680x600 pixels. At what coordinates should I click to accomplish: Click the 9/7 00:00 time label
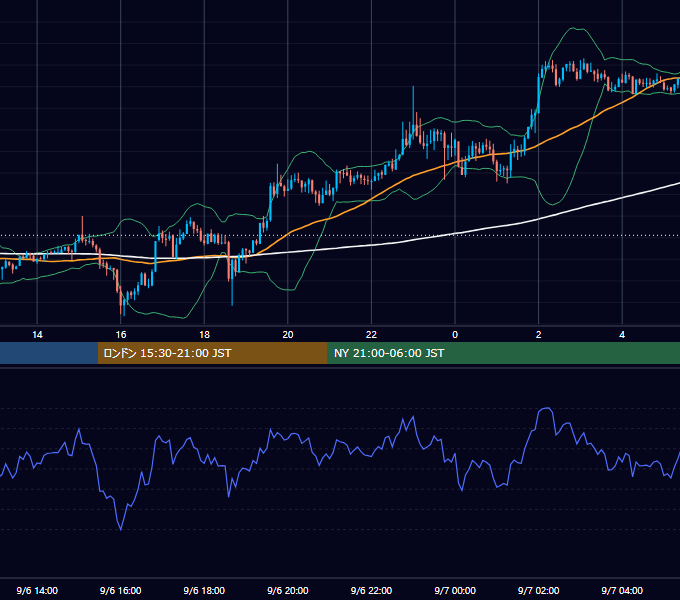point(455,590)
